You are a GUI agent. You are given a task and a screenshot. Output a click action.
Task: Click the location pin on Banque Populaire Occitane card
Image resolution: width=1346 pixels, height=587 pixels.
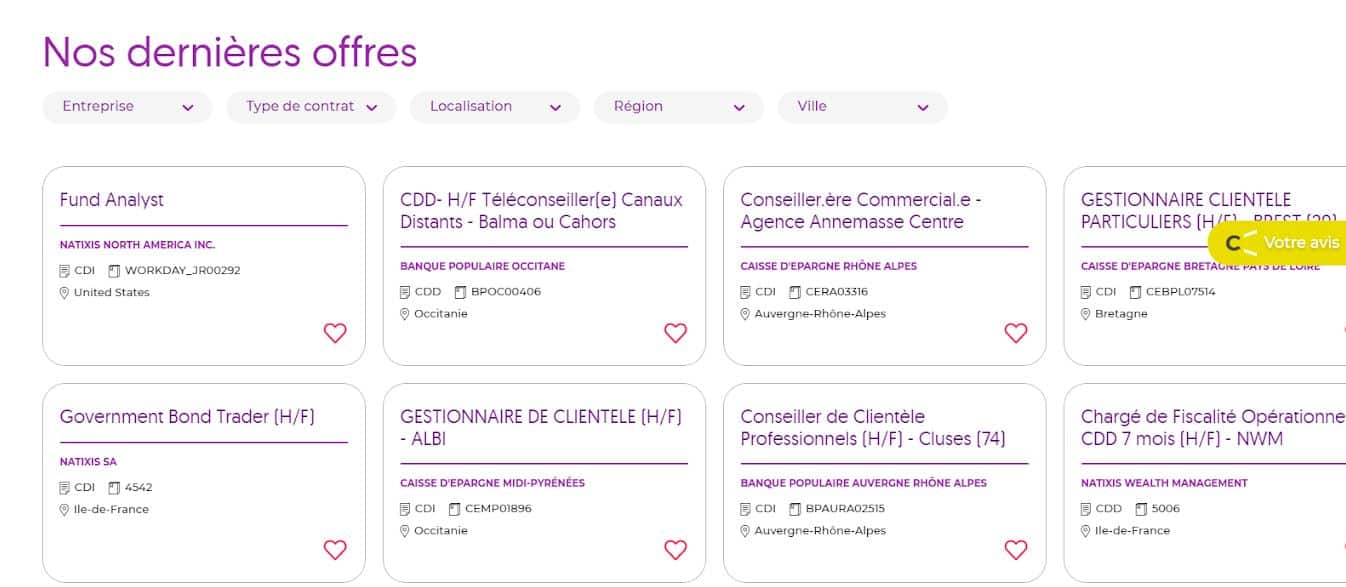(405, 314)
